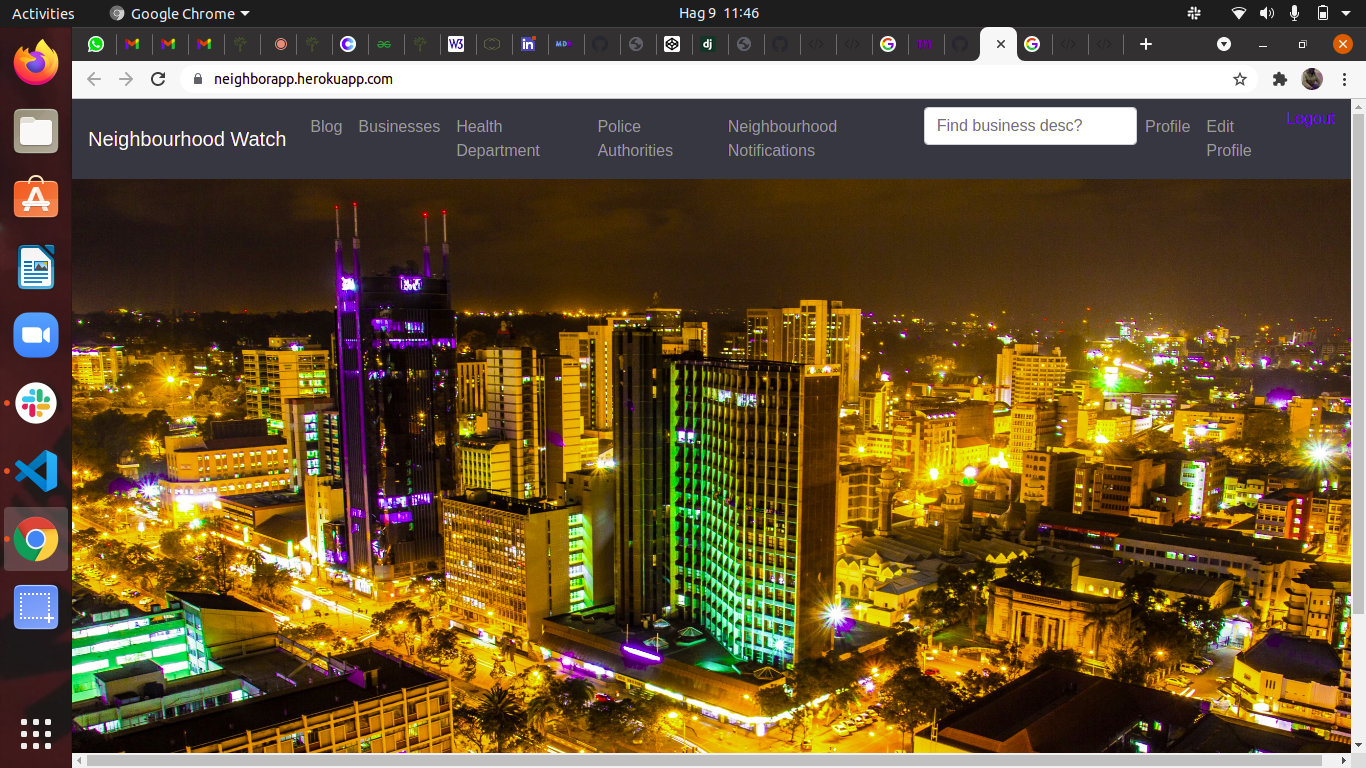This screenshot has height=768, width=1366.
Task: Switch to the GitHub tab
Action: (x=601, y=44)
